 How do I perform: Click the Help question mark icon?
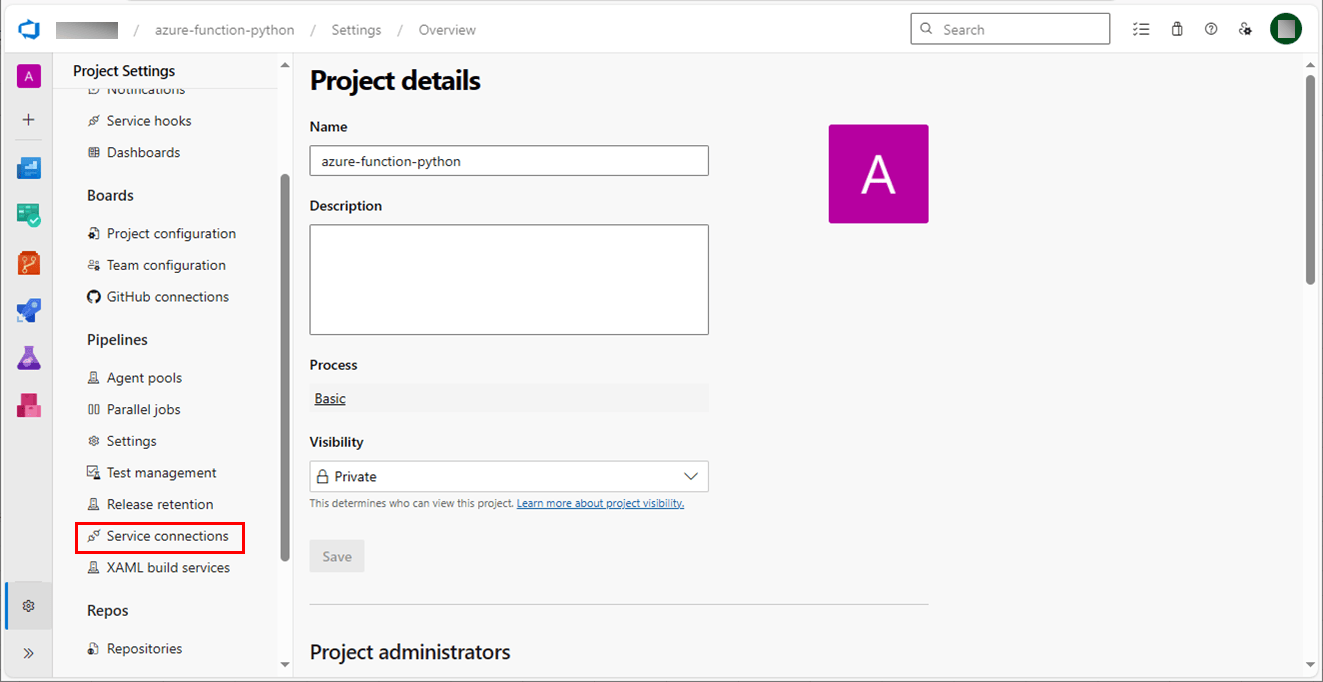click(x=1211, y=29)
